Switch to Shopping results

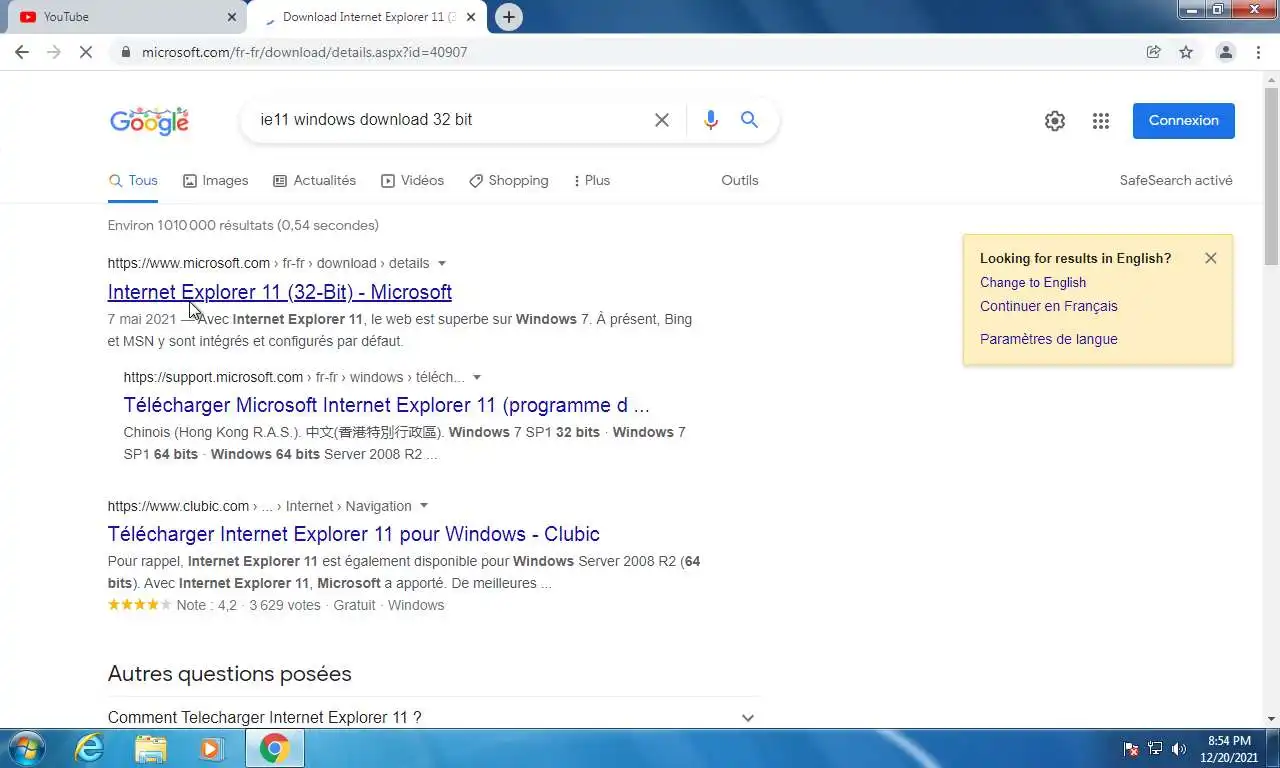508,181
